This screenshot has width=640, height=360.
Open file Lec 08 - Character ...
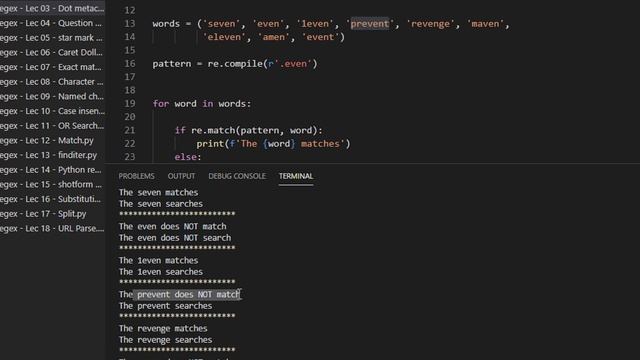[x=52, y=82]
